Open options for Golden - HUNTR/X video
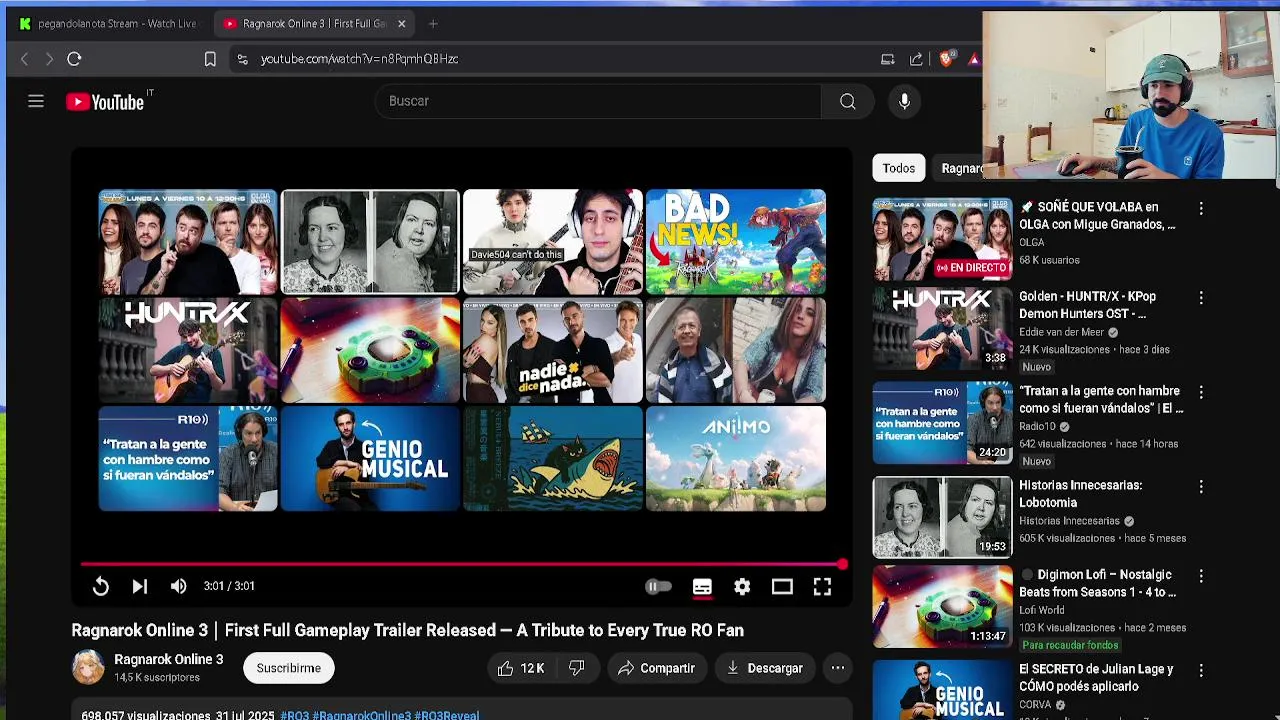Screen dimensions: 1280x720 tap(1201, 298)
